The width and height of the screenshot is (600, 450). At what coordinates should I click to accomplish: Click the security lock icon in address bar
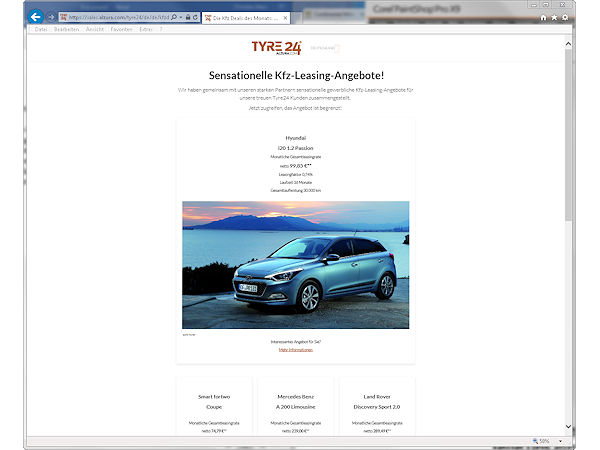188,17
